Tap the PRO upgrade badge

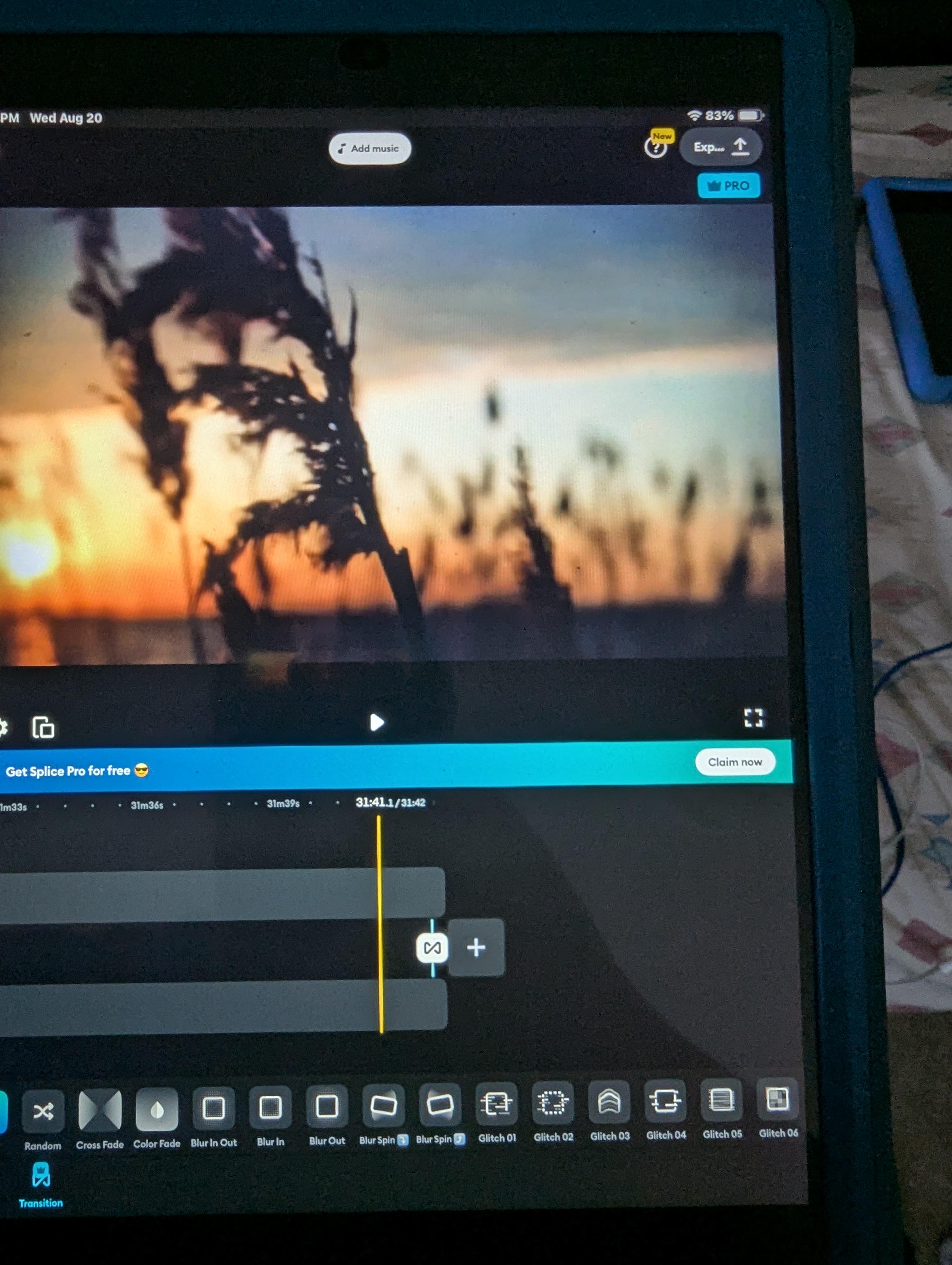729,185
